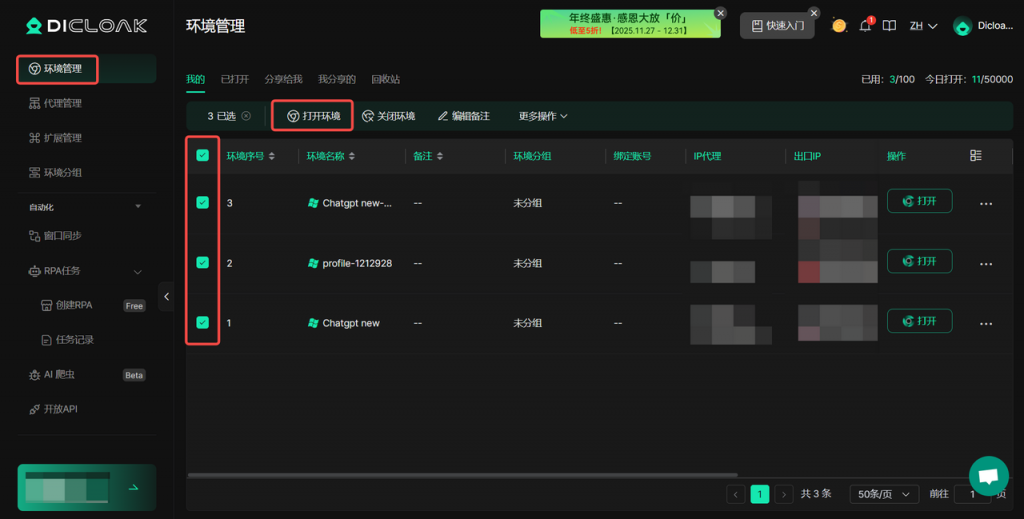Open 代理管理 in the sidebar
The image size is (1024, 519).
coord(62,103)
